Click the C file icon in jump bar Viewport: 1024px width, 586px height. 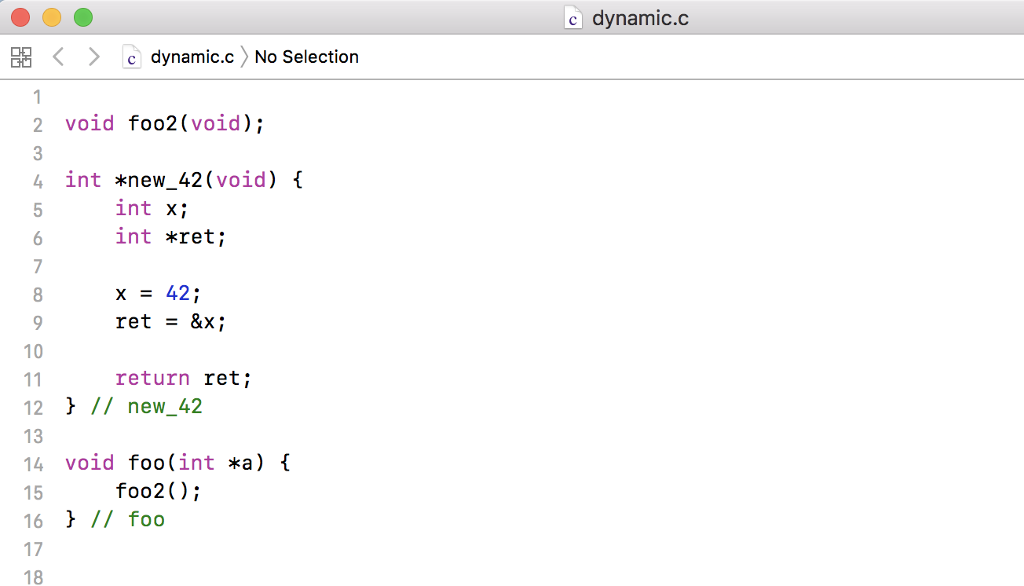point(131,57)
